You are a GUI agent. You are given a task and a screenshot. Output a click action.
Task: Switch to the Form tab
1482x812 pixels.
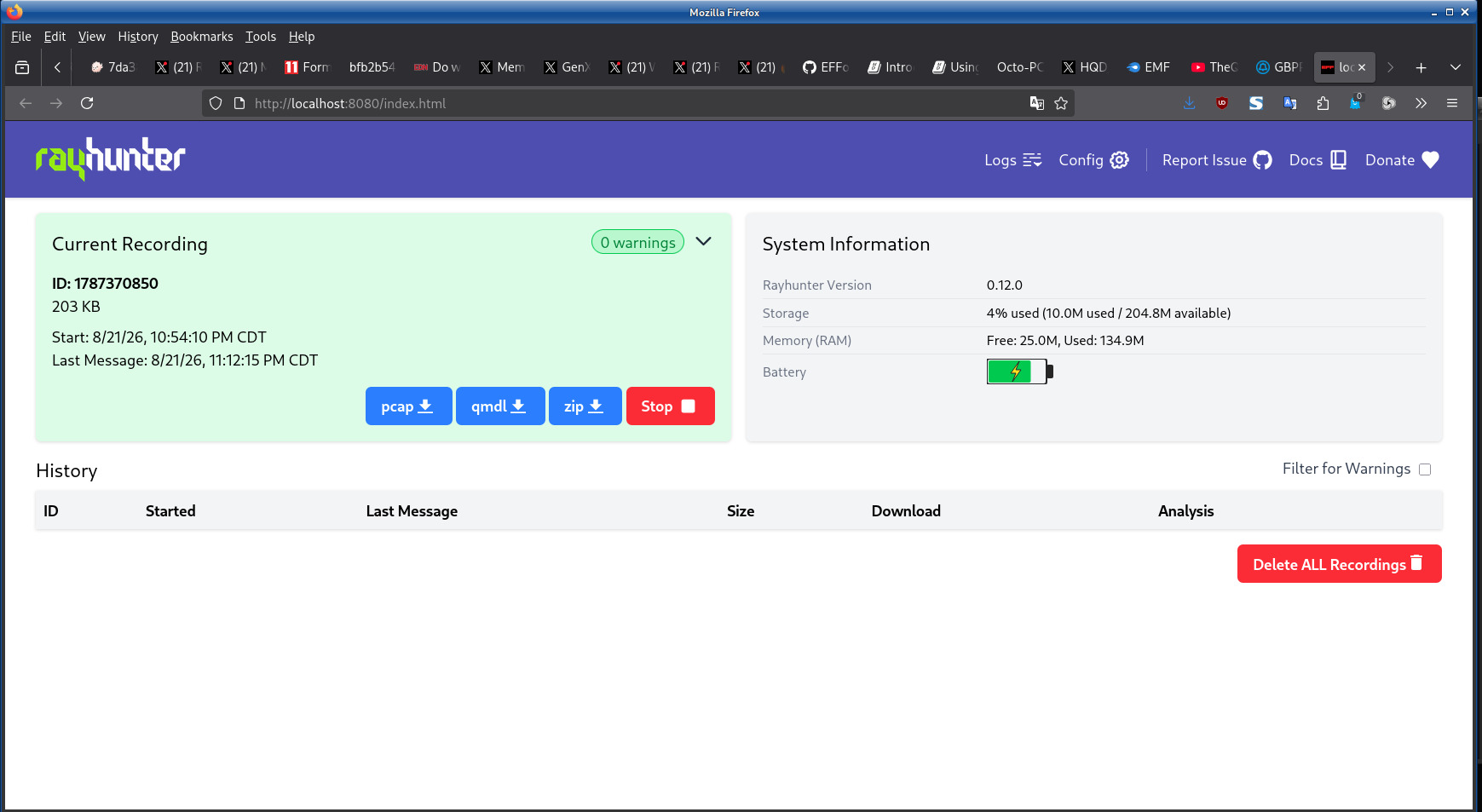click(x=308, y=67)
